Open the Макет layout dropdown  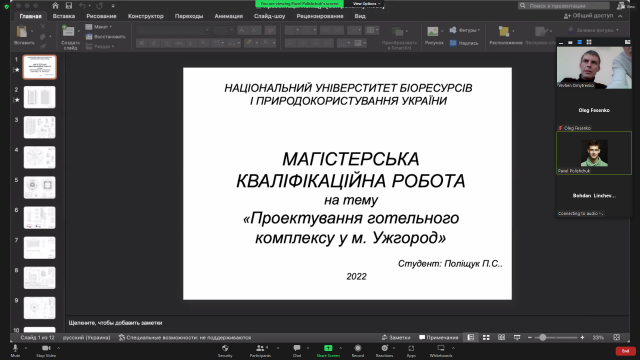tap(99, 27)
